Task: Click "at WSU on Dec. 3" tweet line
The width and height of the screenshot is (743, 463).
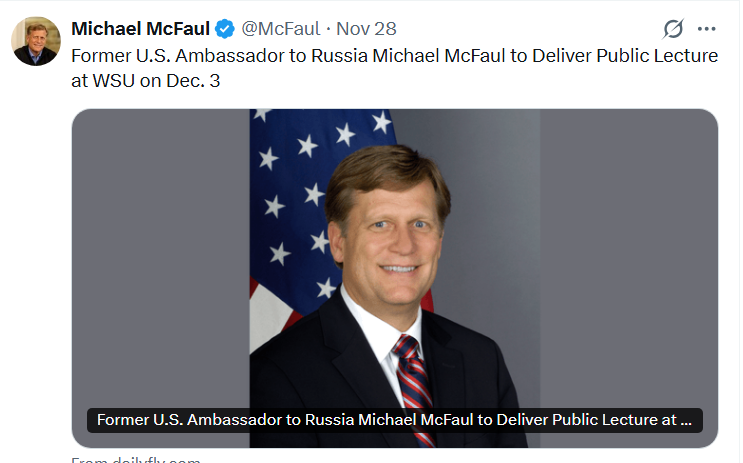Action: (x=145, y=82)
